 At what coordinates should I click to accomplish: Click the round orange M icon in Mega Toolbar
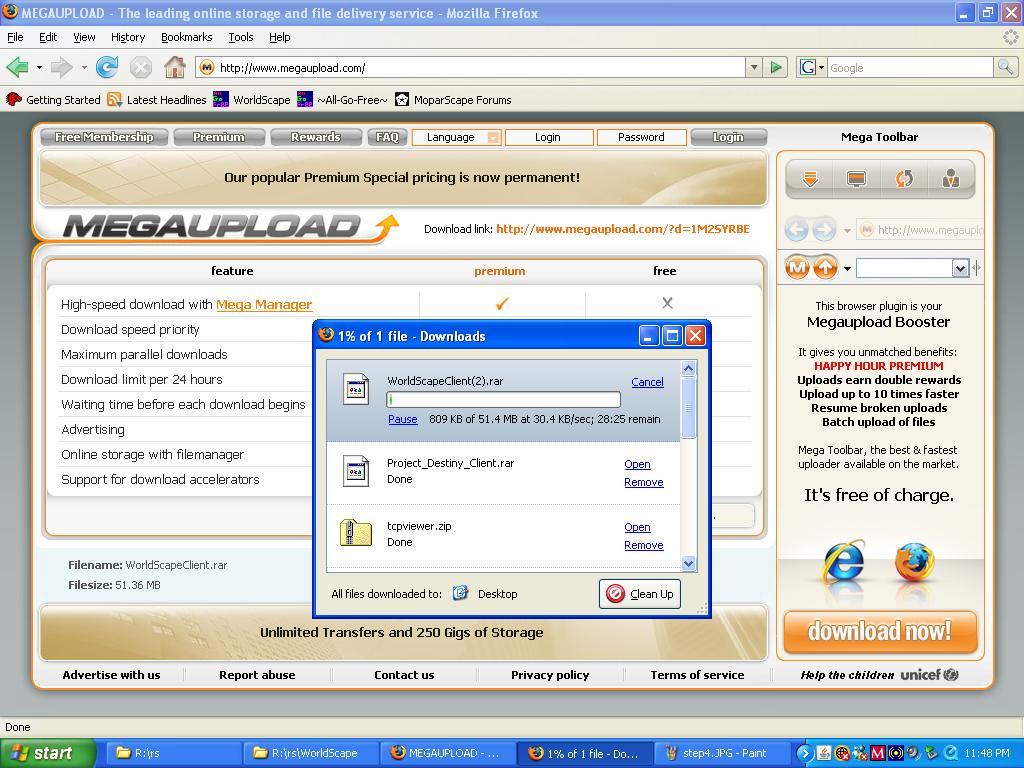(x=797, y=267)
